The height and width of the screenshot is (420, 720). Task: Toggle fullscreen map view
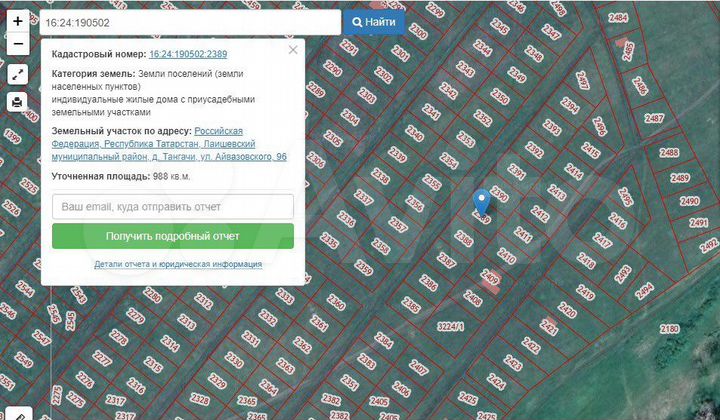[x=18, y=74]
